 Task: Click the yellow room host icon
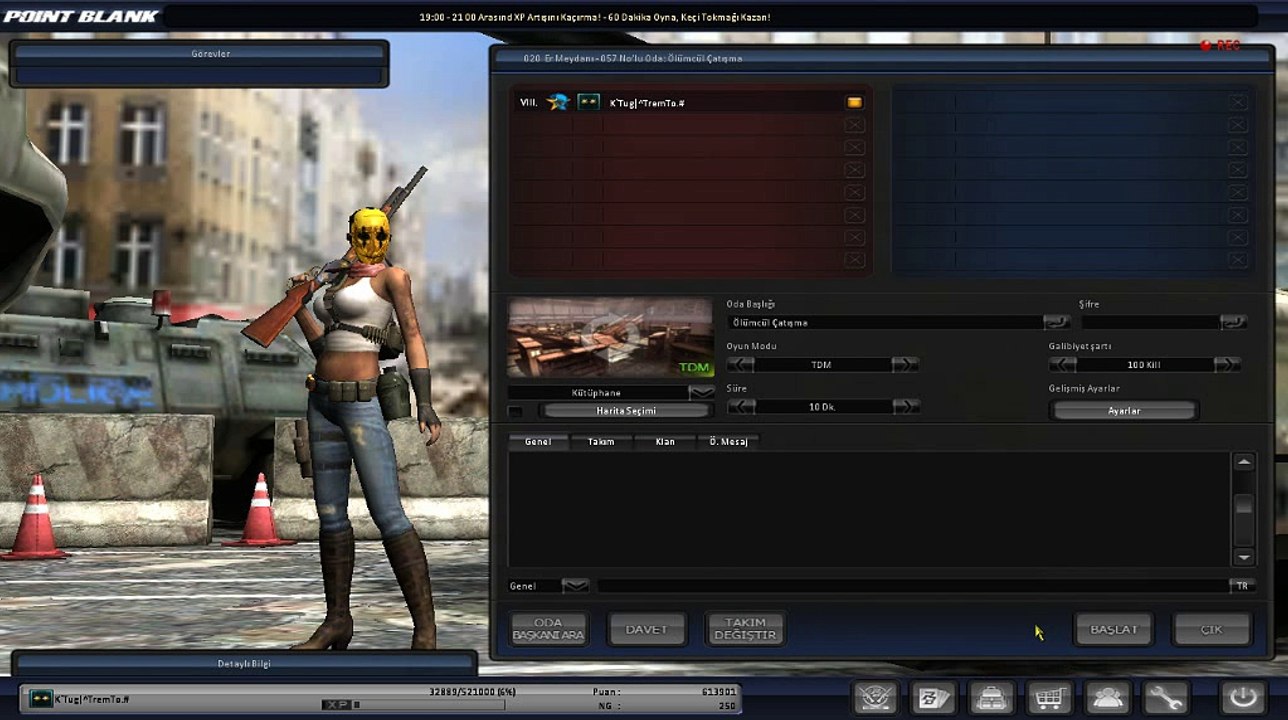(854, 102)
